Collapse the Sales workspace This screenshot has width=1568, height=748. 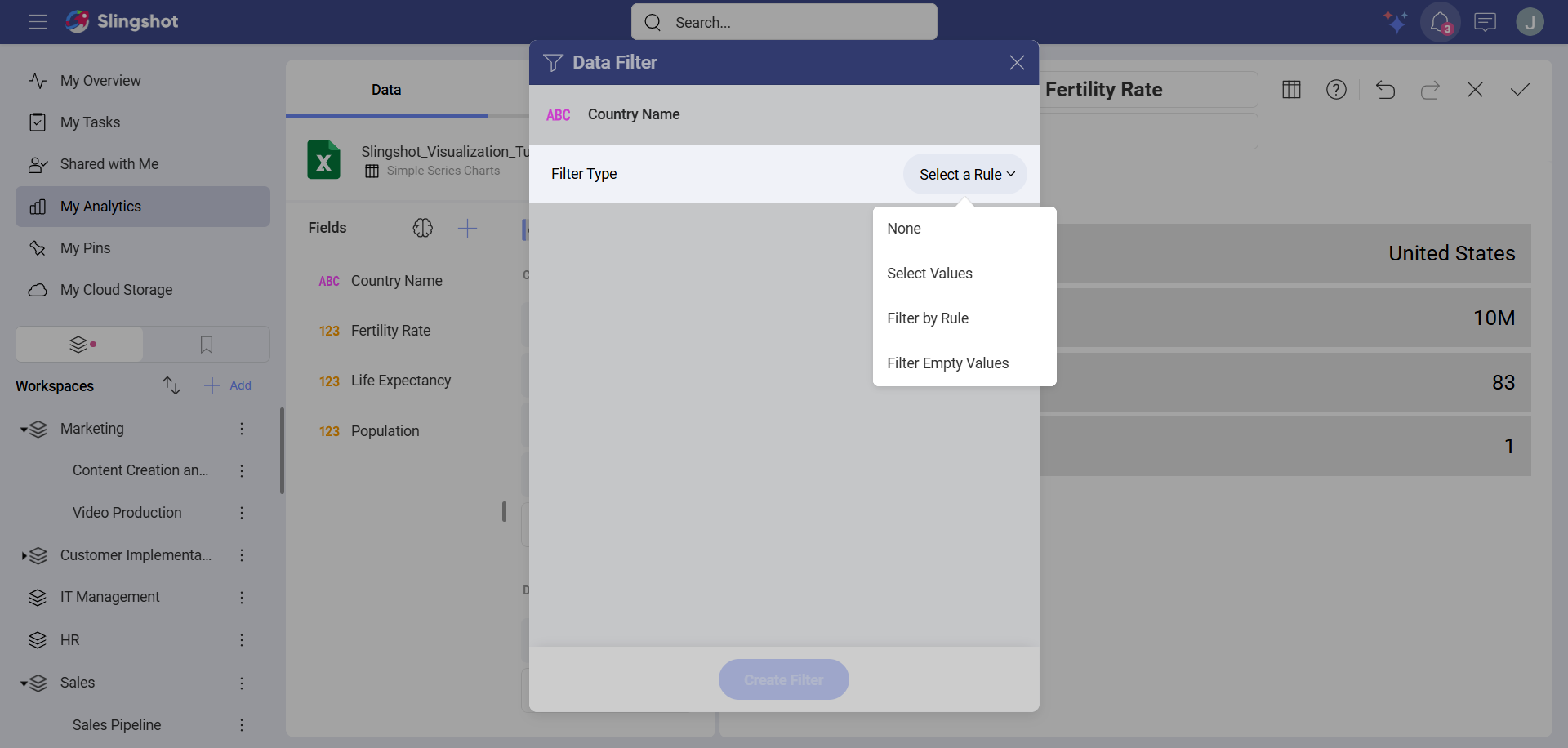pyautogui.click(x=24, y=683)
